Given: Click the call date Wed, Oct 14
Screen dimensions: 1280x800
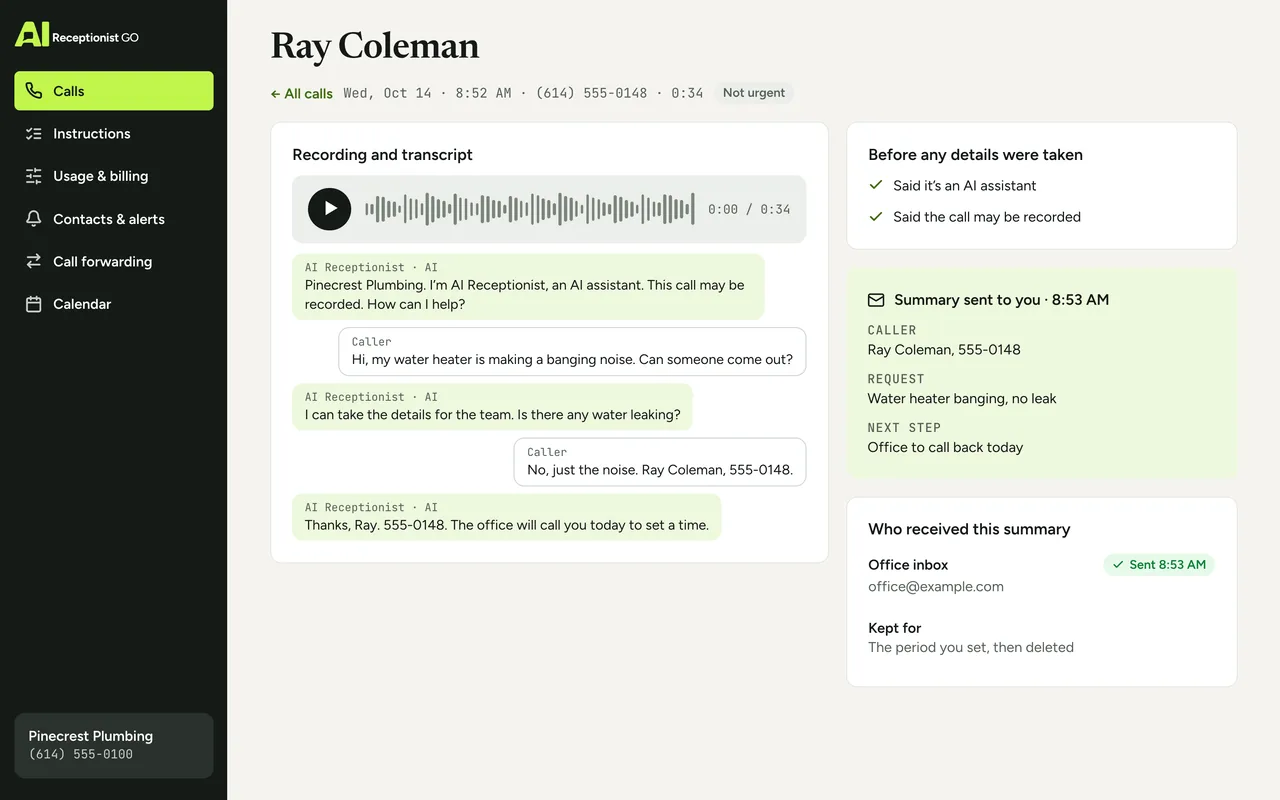Looking at the screenshot, I should [387, 93].
